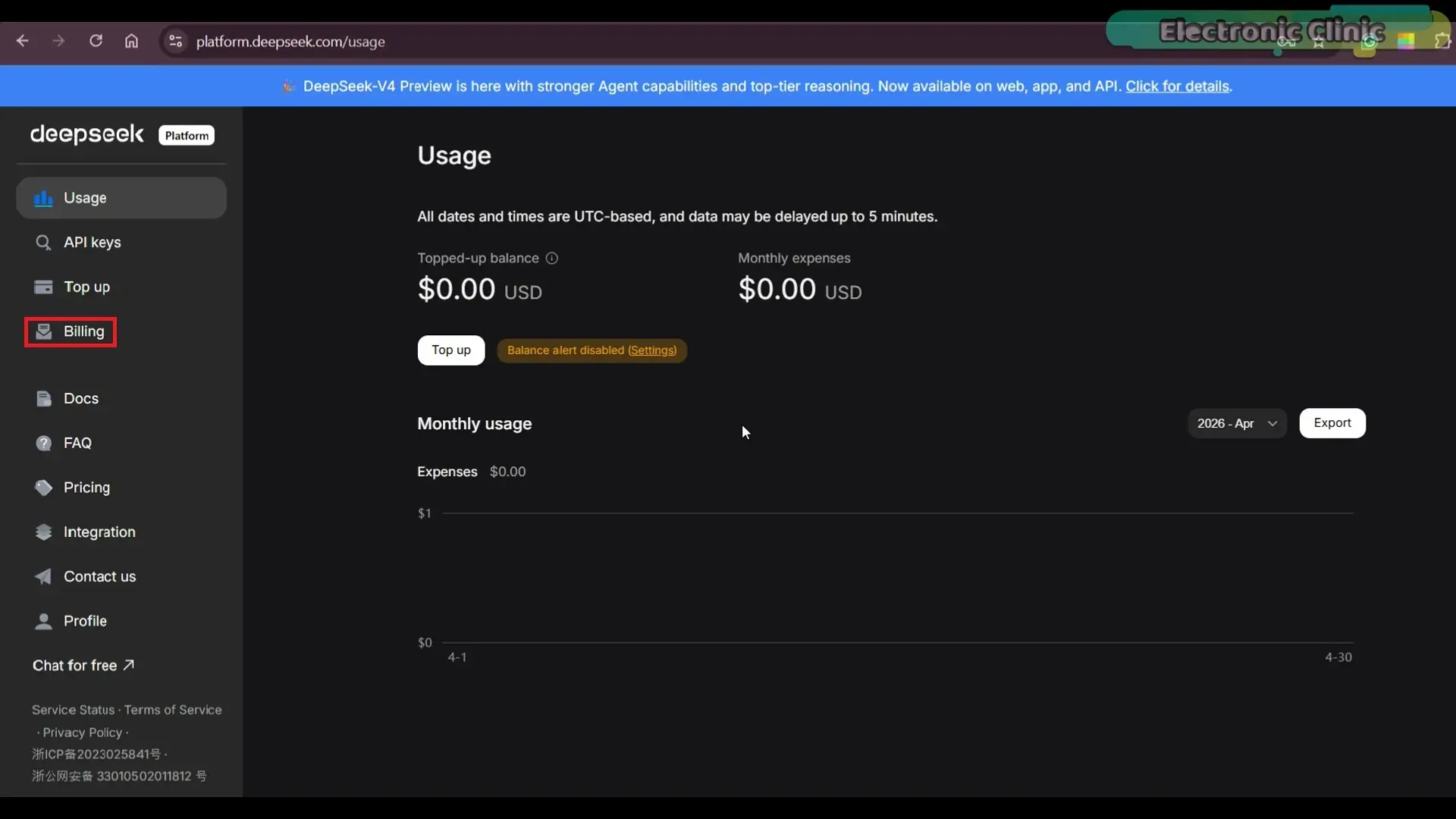The image size is (1456, 819).
Task: Open the 浙ICP备2023025841号 footer link
Action: [96, 755]
